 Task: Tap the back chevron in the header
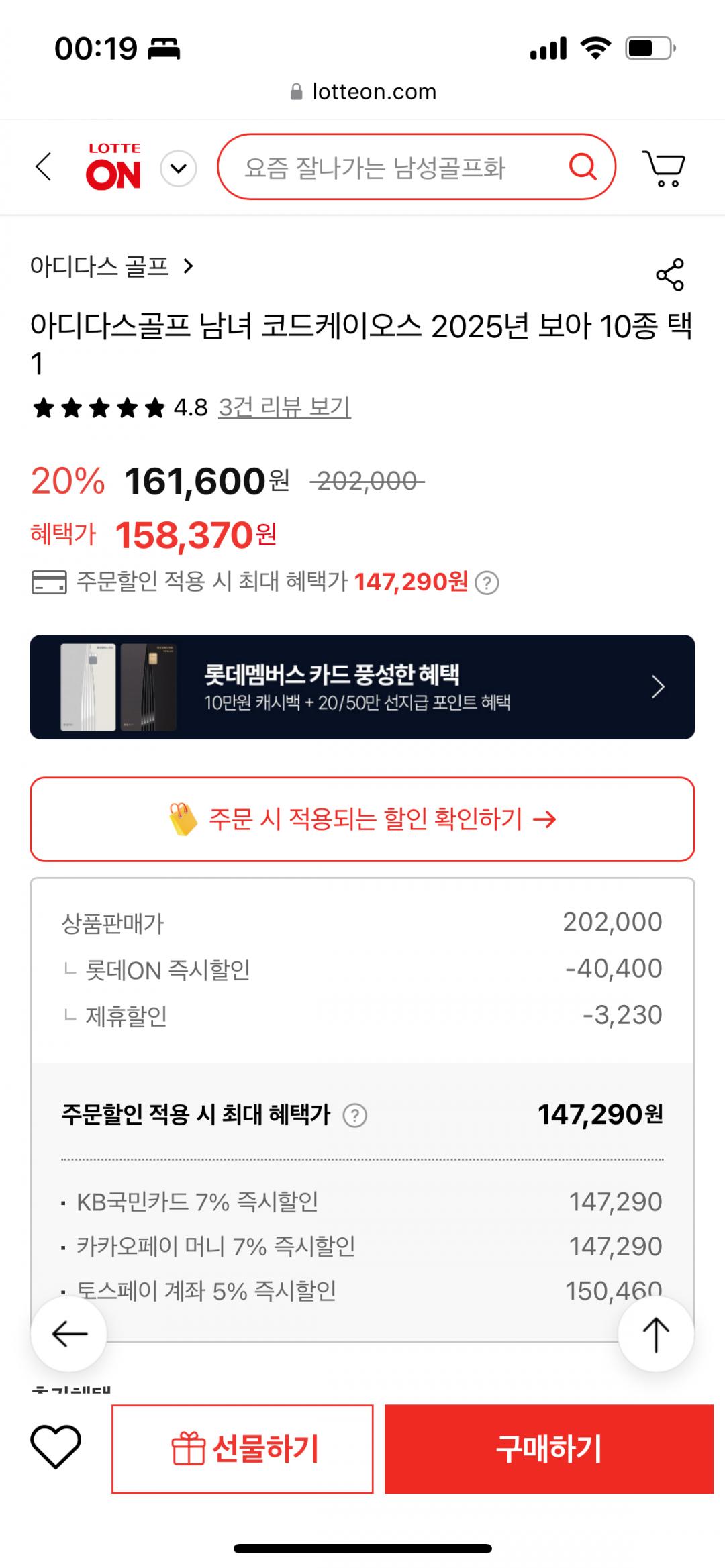click(x=44, y=167)
